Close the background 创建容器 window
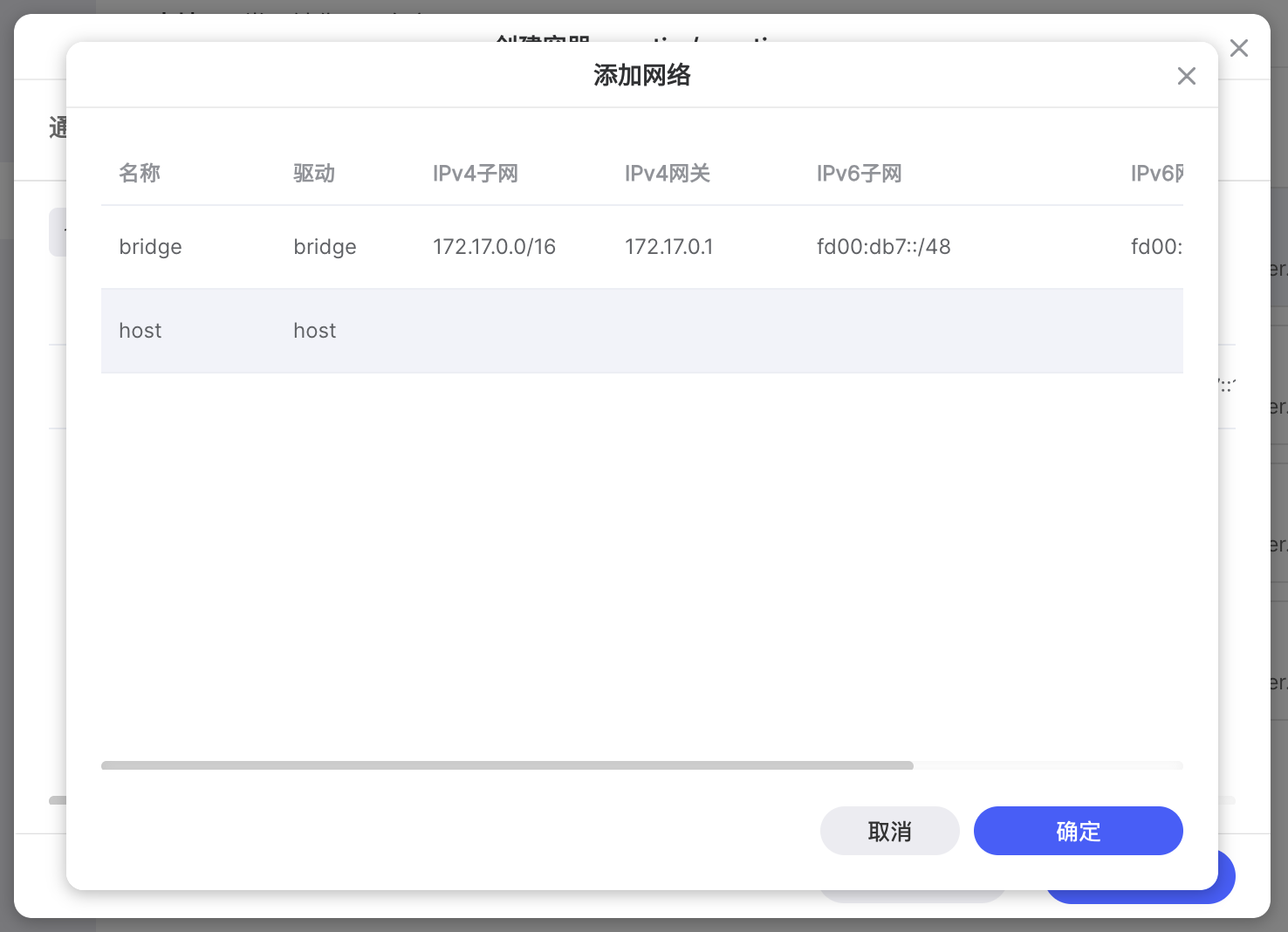The height and width of the screenshot is (932, 1288). [1238, 48]
